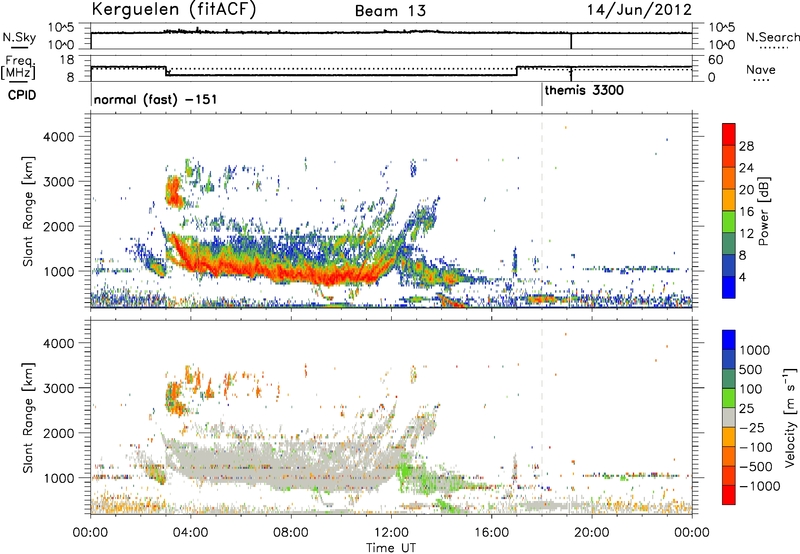Click the 'Nave' label
This screenshot has height=554, width=800.
[761, 69]
